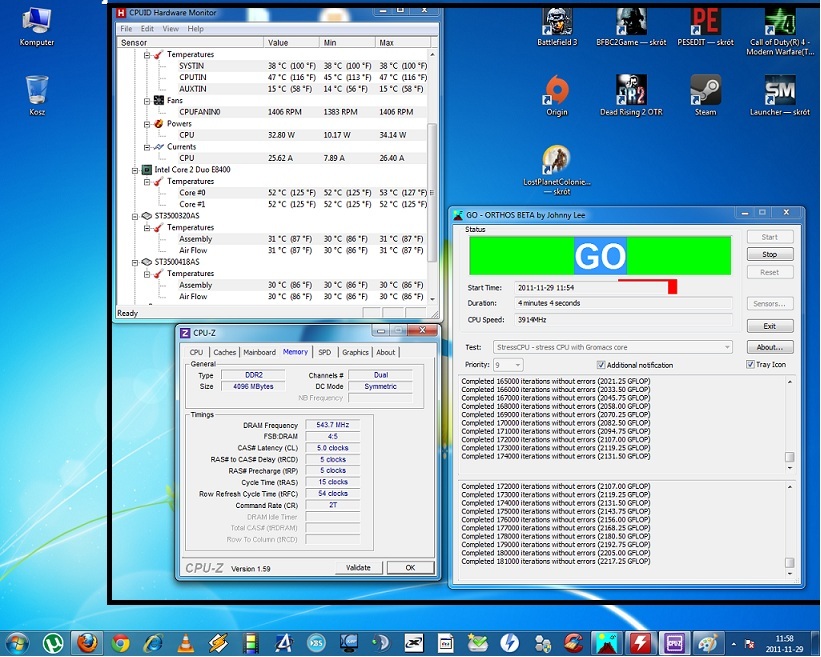The height and width of the screenshot is (657, 821).
Task: Click upper ORTHOS log scrollbar thumb
Action: click(790, 456)
